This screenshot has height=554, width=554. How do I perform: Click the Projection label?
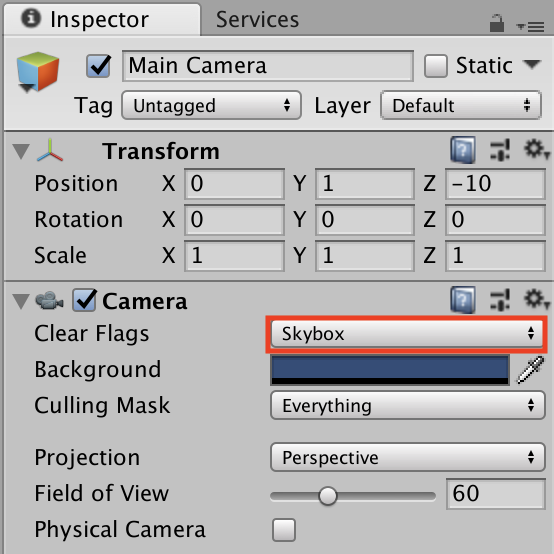[x=87, y=458]
